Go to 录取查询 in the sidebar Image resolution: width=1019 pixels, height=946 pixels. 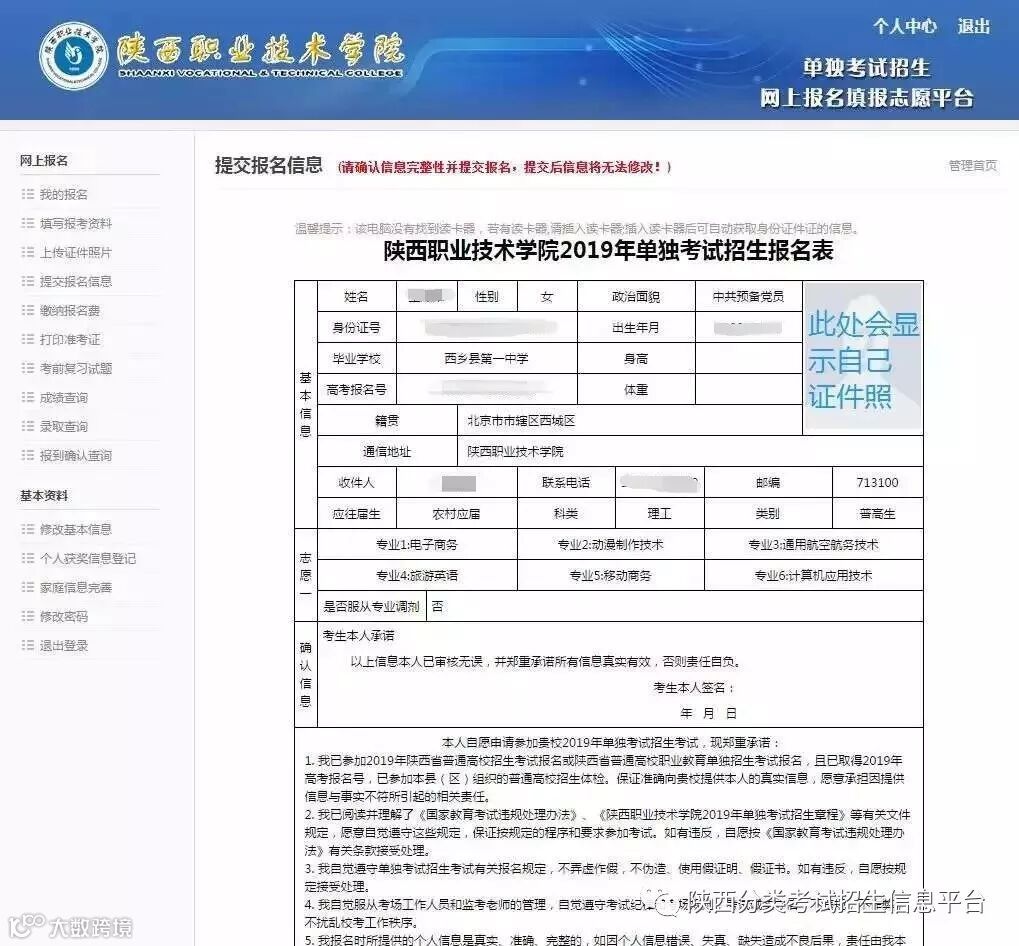pos(64,427)
